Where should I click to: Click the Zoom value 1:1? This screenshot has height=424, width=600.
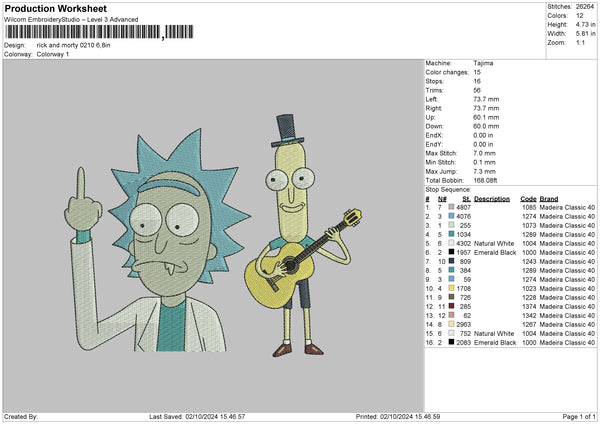tap(580, 42)
